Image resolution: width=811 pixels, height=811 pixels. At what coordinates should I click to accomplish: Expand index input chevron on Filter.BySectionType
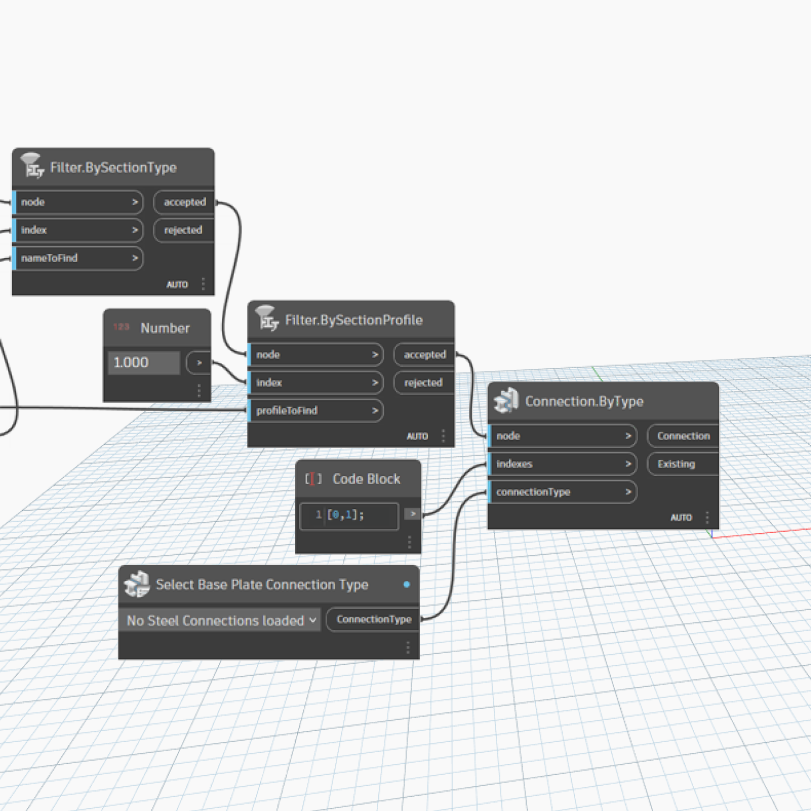[135, 230]
